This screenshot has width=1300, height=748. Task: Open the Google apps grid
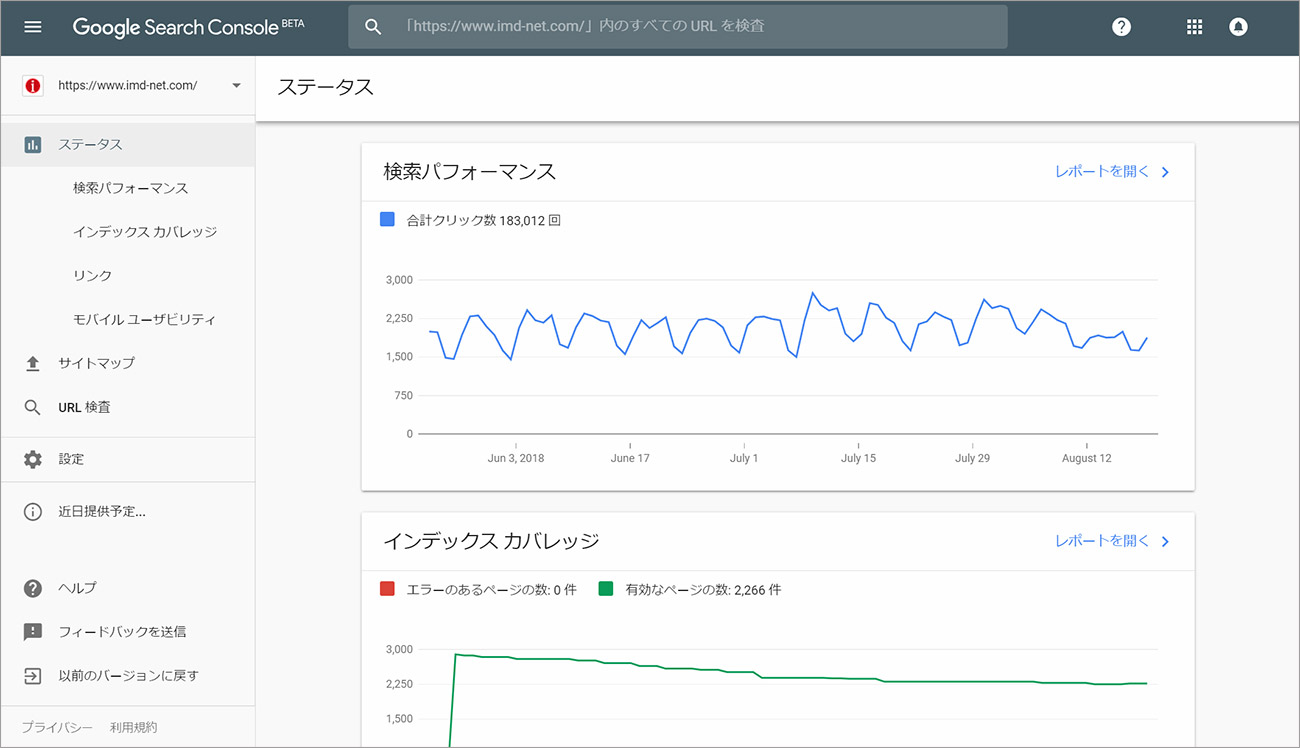(x=1194, y=27)
